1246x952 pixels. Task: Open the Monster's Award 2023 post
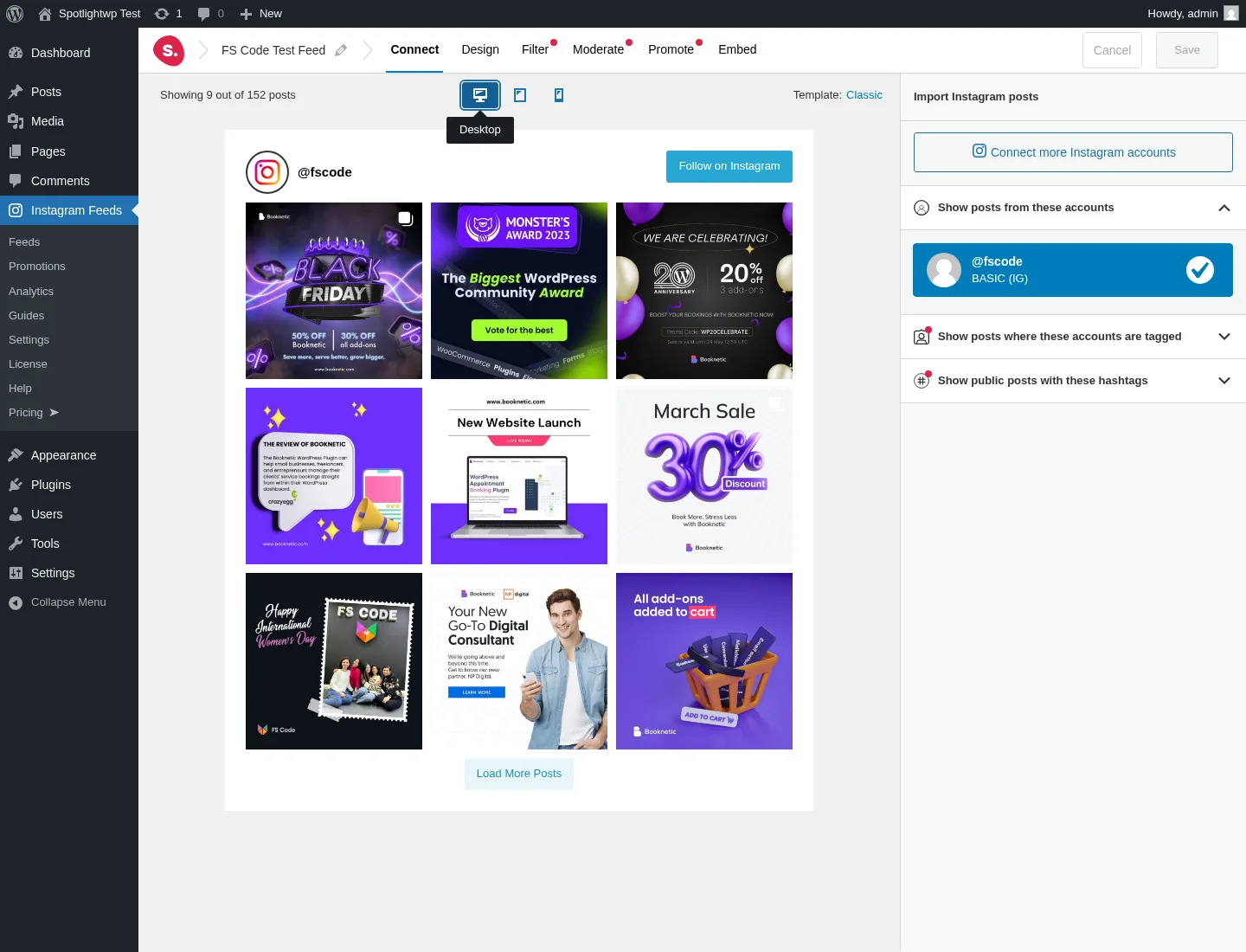tap(519, 291)
